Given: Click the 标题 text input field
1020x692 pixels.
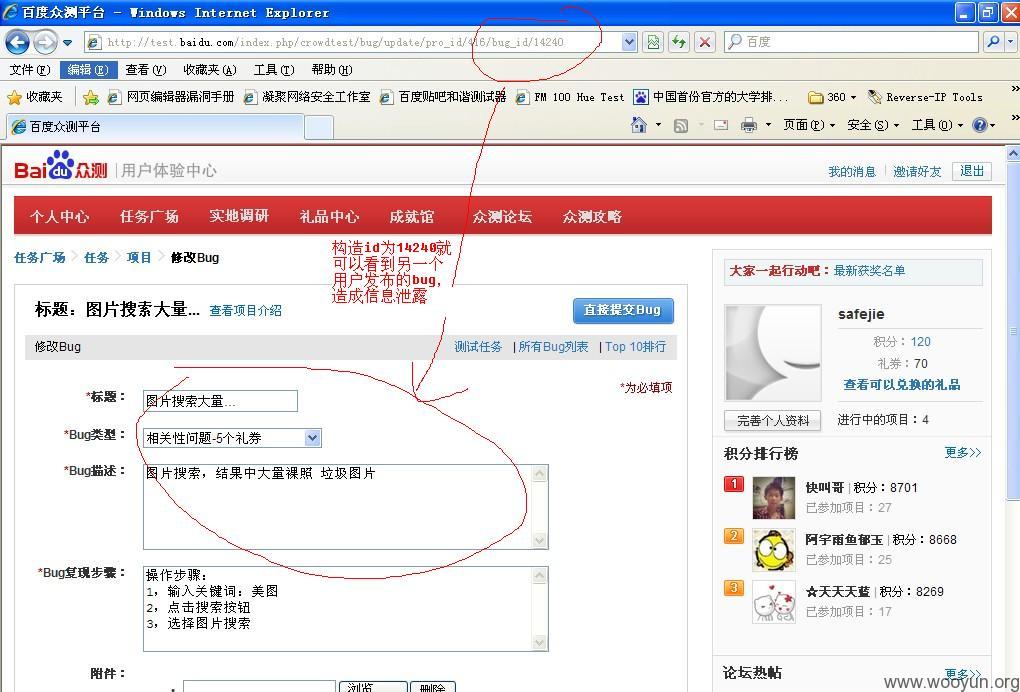Looking at the screenshot, I should (x=220, y=401).
